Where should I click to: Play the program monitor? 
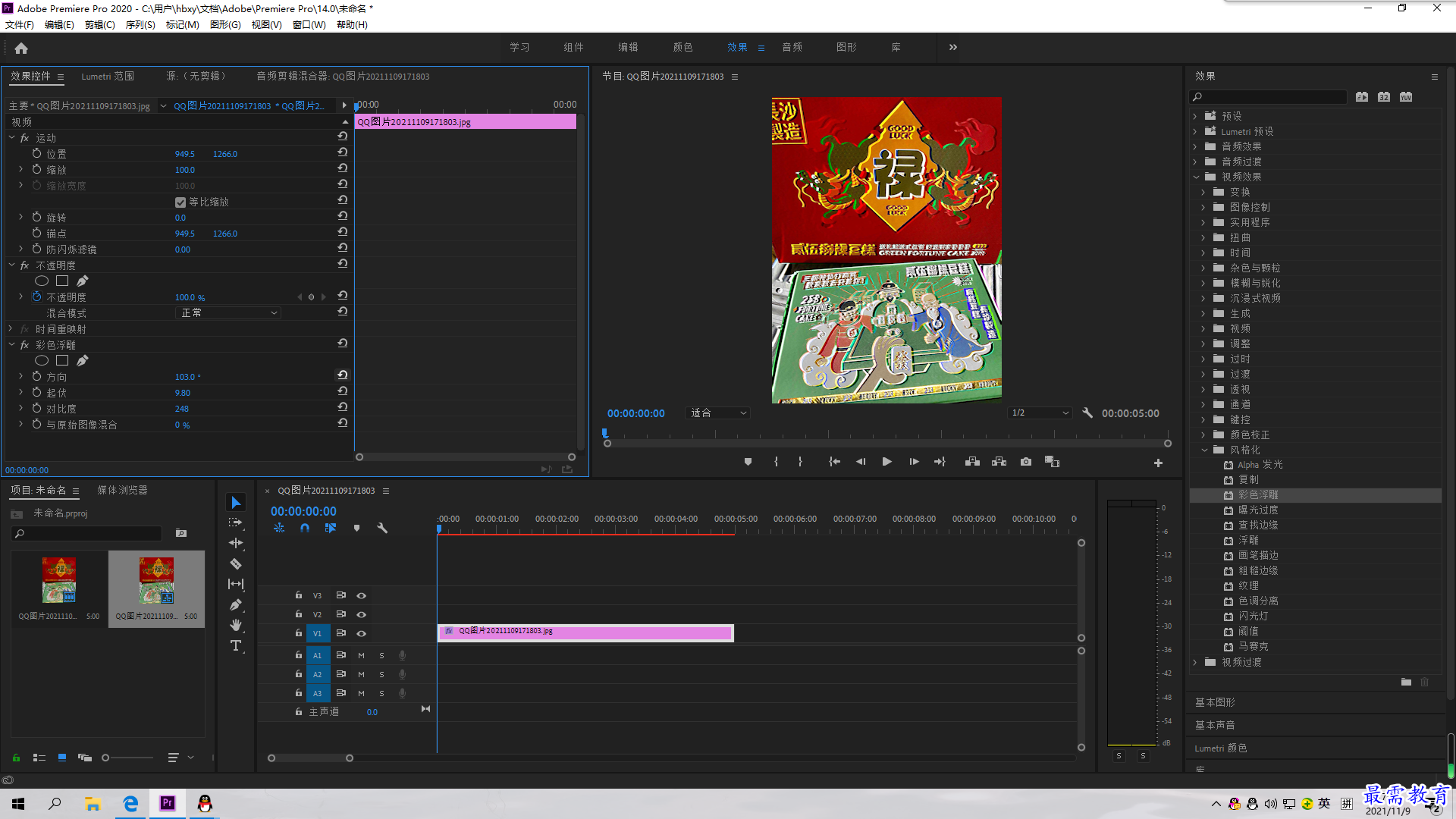[x=886, y=462]
